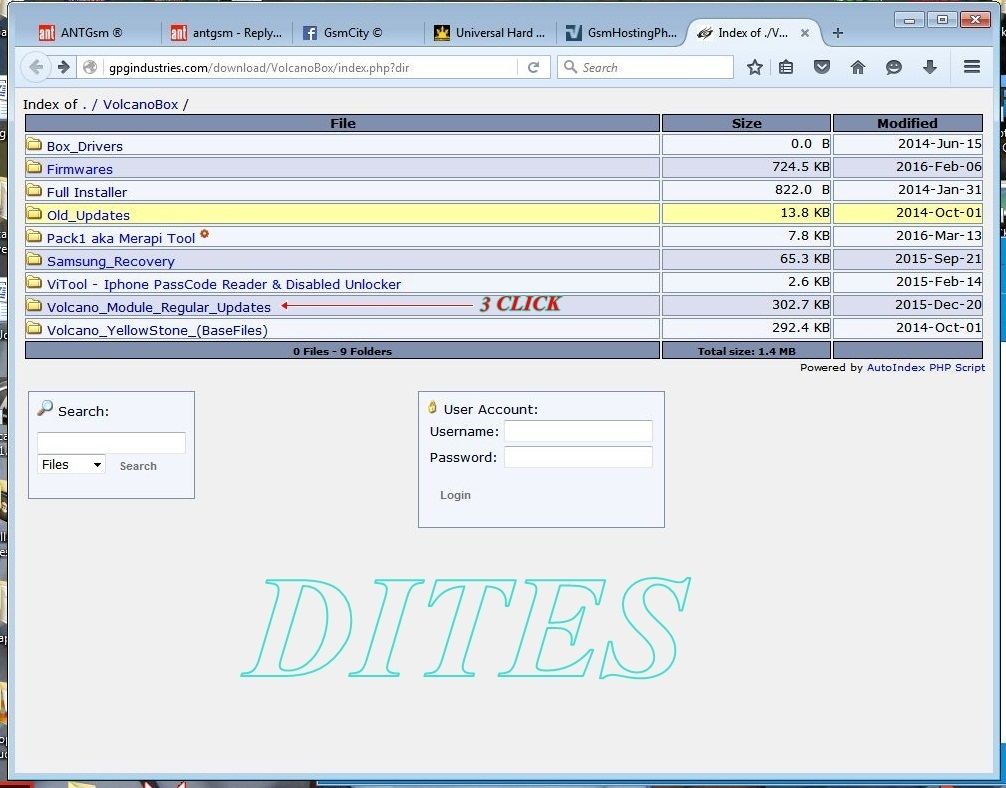Click the 0 Files - 9 Folders footer

[343, 351]
